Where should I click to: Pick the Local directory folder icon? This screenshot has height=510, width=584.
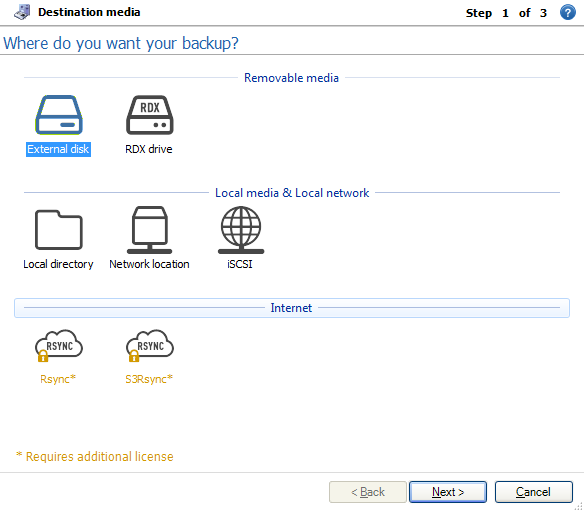59,230
